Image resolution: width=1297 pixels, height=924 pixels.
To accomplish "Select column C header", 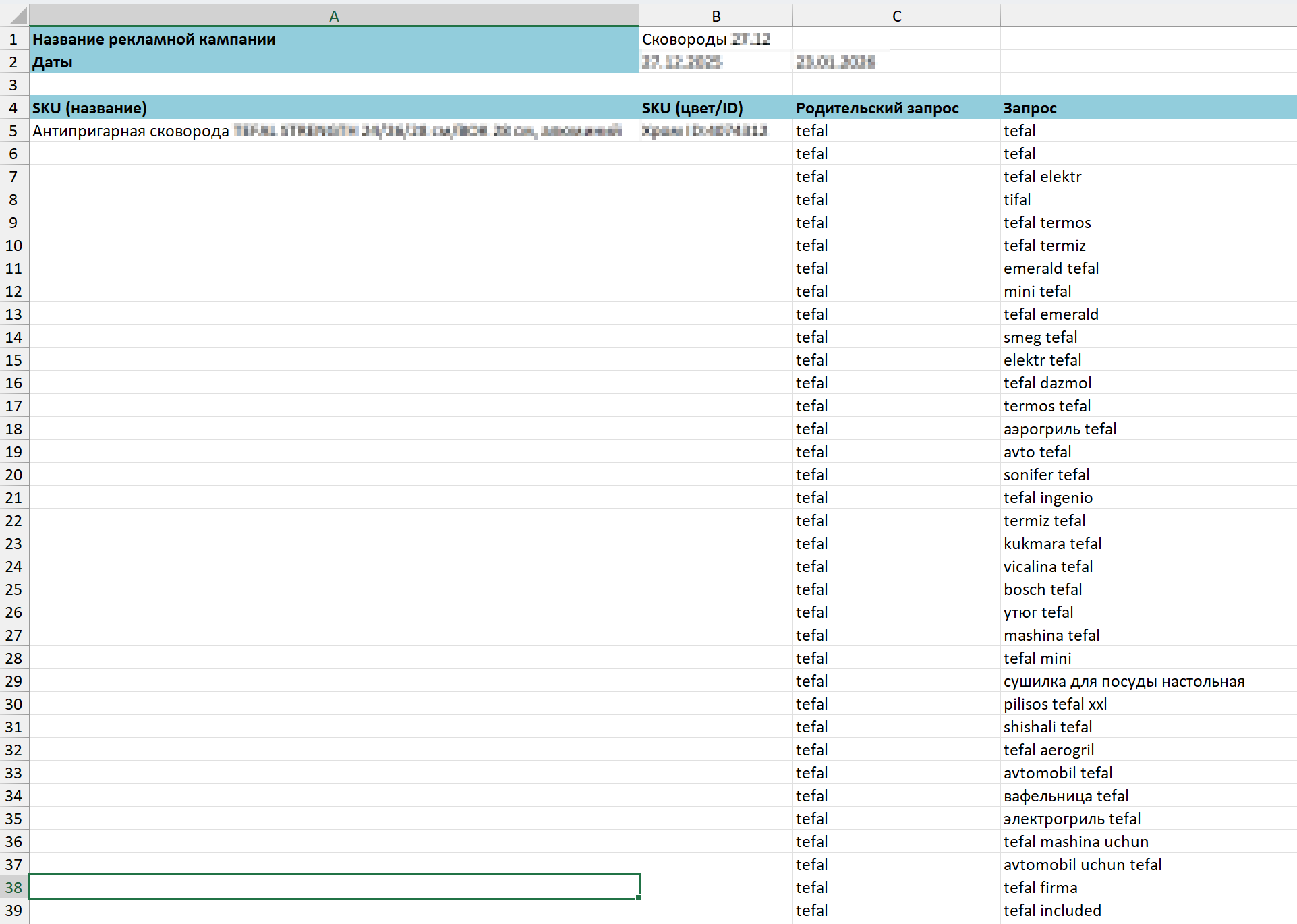I will 896,16.
